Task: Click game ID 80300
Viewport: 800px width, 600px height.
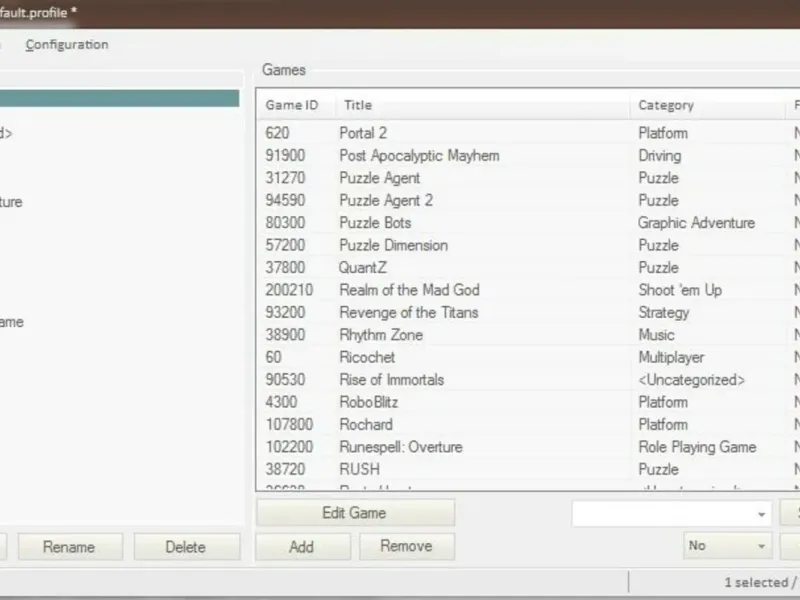Action: tap(285, 223)
